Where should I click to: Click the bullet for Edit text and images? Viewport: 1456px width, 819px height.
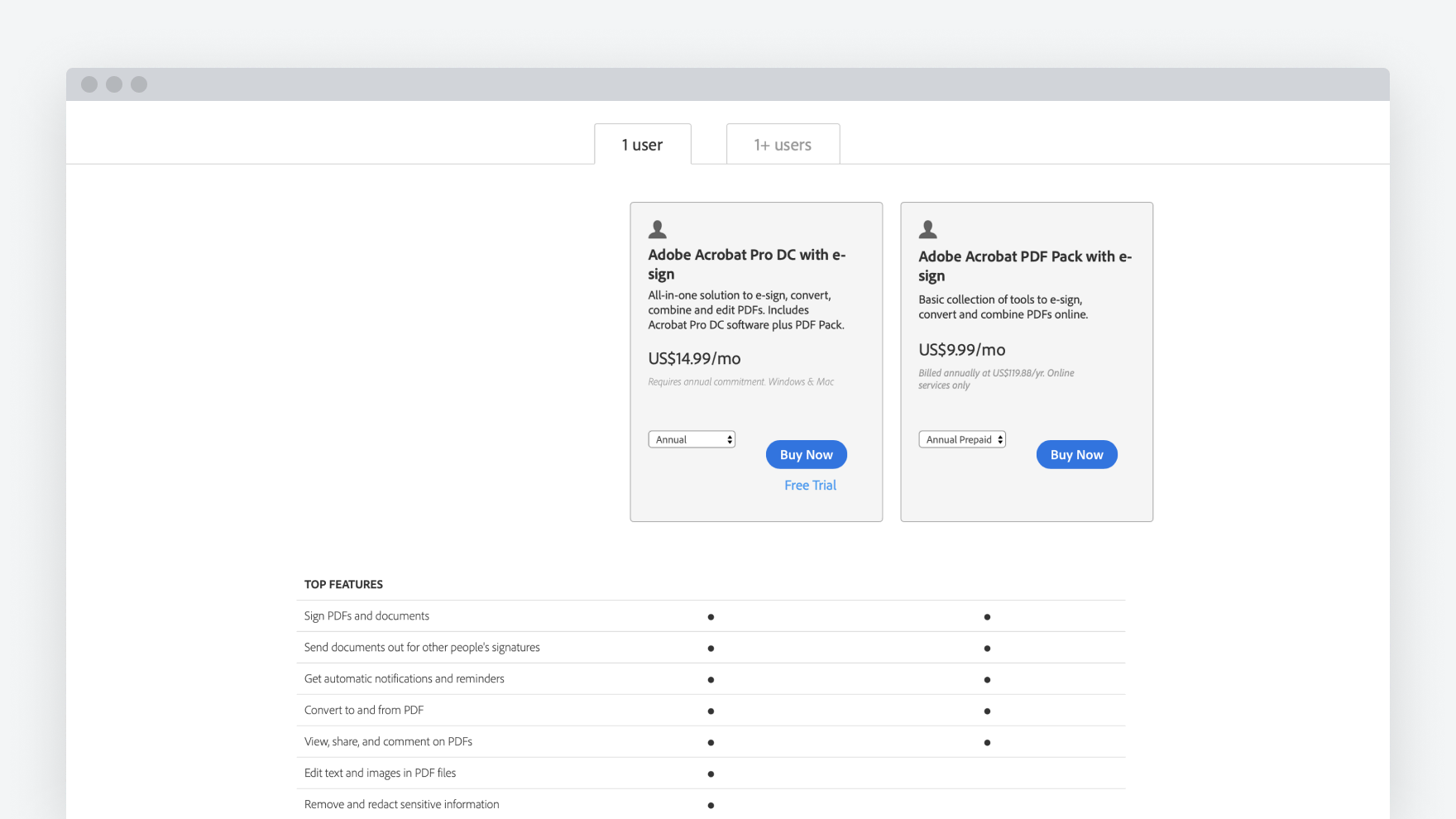click(711, 773)
